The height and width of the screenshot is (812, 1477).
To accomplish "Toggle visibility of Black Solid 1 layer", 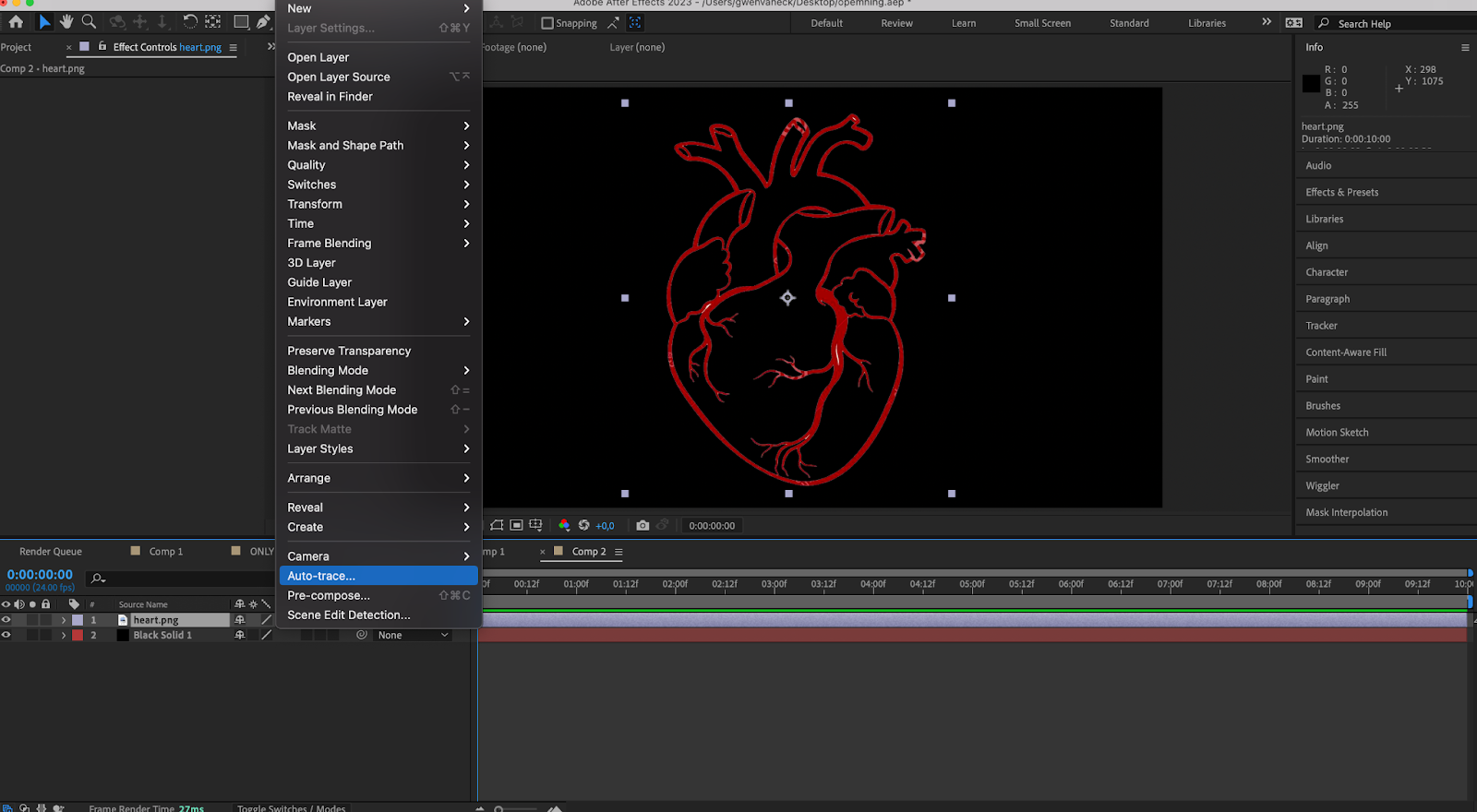I will (6, 635).
